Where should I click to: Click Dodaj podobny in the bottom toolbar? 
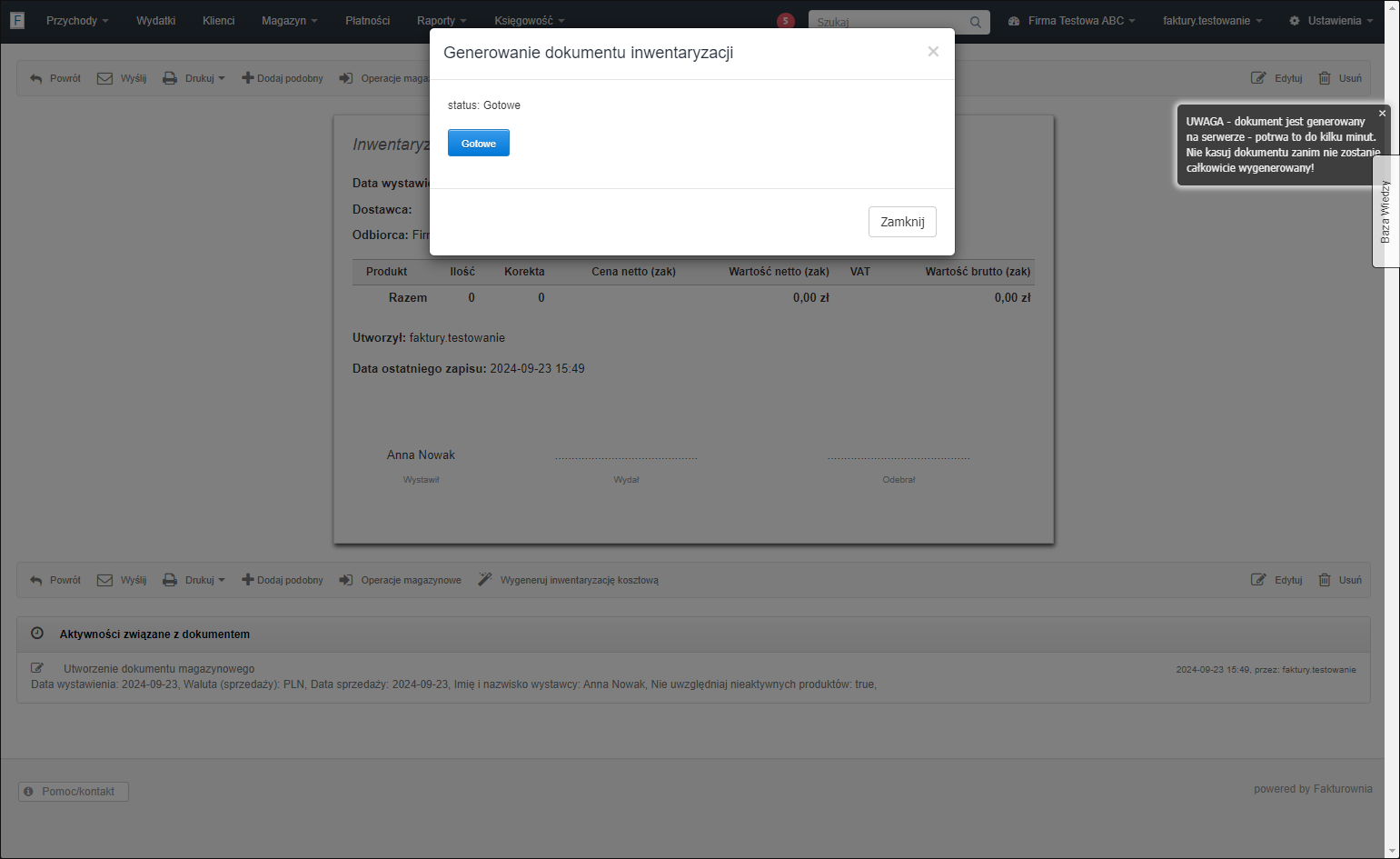[x=283, y=580]
